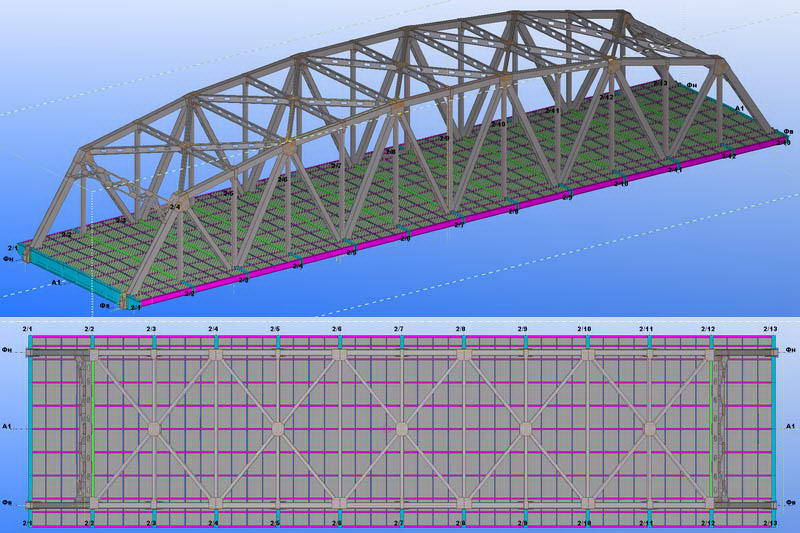800x533 pixels.
Task: Click grid label 2/7 atop plan view
Action: (398, 329)
